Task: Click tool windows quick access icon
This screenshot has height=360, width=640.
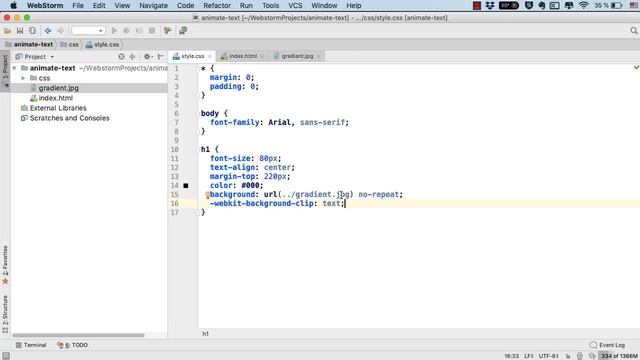Action: [x=5, y=356]
